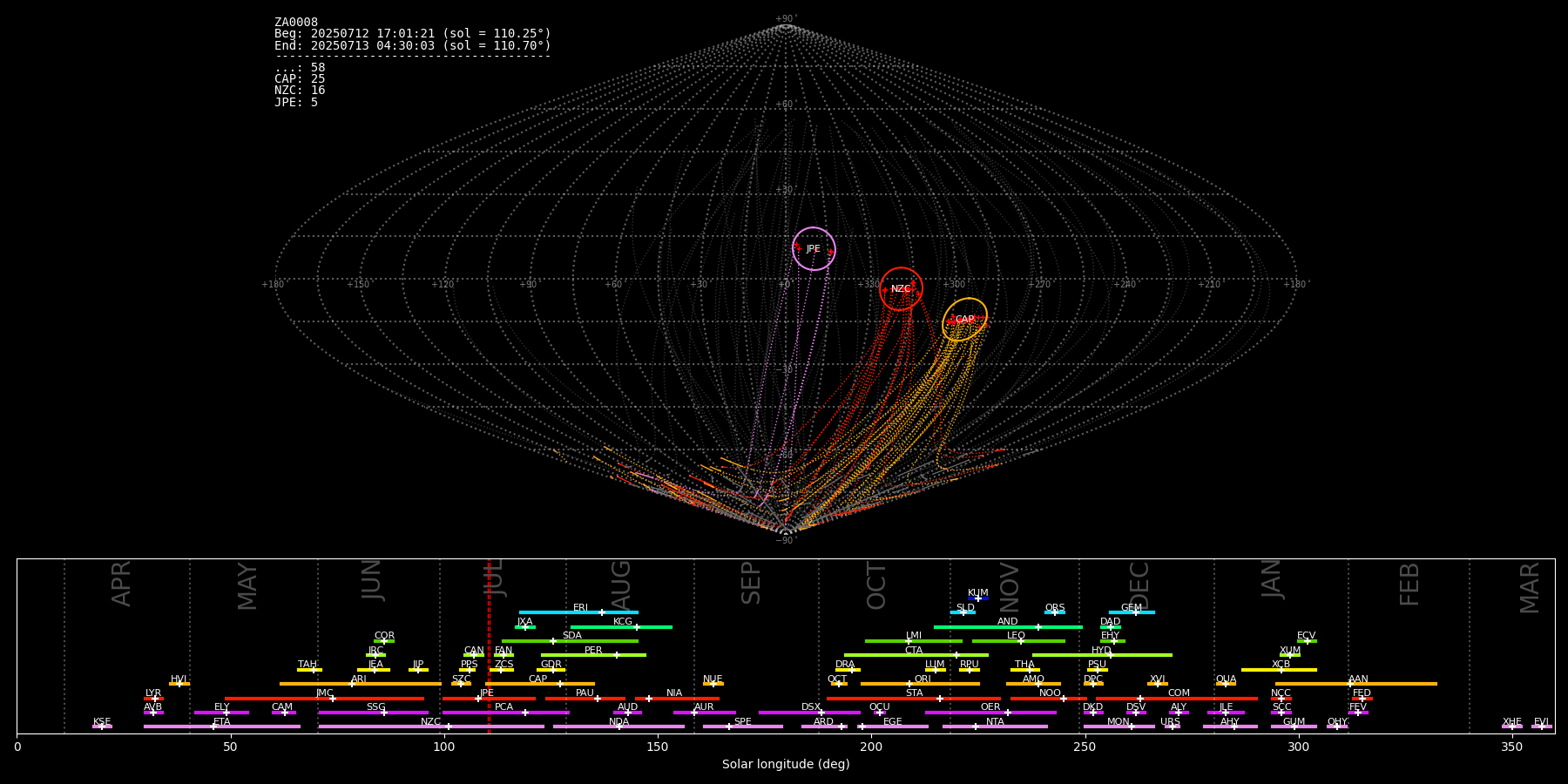Click the +90° label atop the sky map
The width and height of the screenshot is (1568, 784).
point(786,18)
